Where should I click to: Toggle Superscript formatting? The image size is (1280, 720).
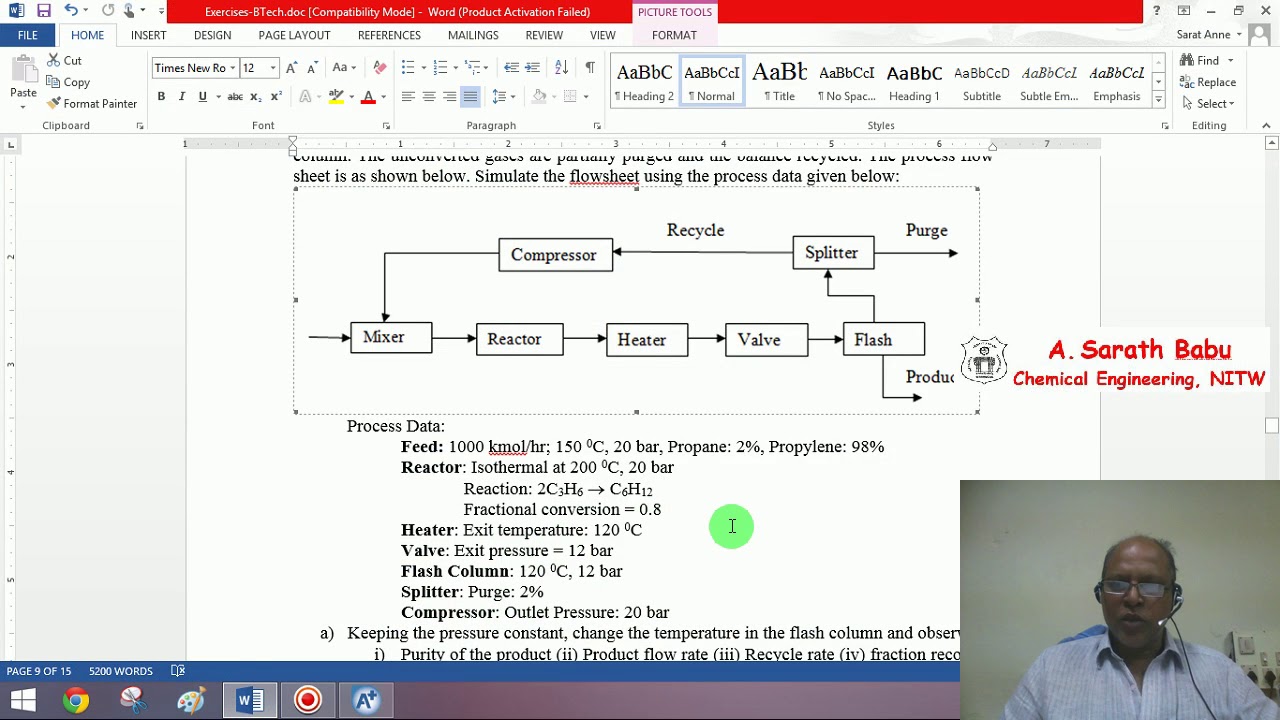pyautogui.click(x=276, y=96)
